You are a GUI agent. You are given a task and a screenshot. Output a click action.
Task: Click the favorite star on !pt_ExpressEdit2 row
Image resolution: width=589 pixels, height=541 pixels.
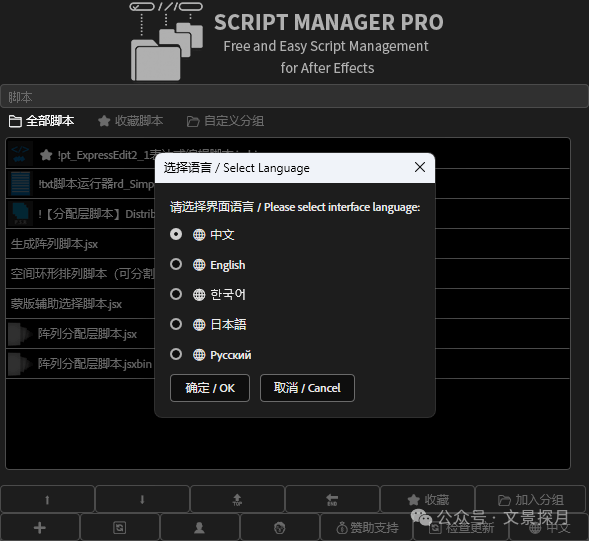[x=46, y=154]
